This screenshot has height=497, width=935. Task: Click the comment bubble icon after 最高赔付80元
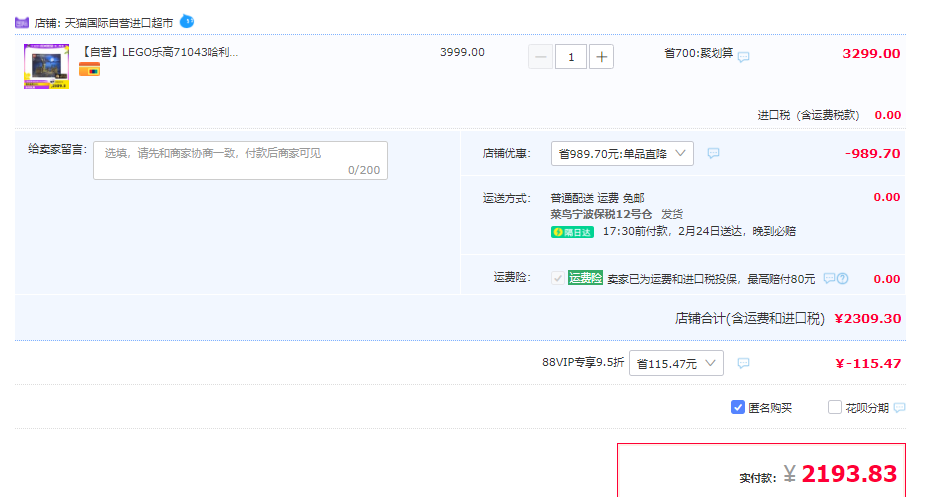coord(829,278)
